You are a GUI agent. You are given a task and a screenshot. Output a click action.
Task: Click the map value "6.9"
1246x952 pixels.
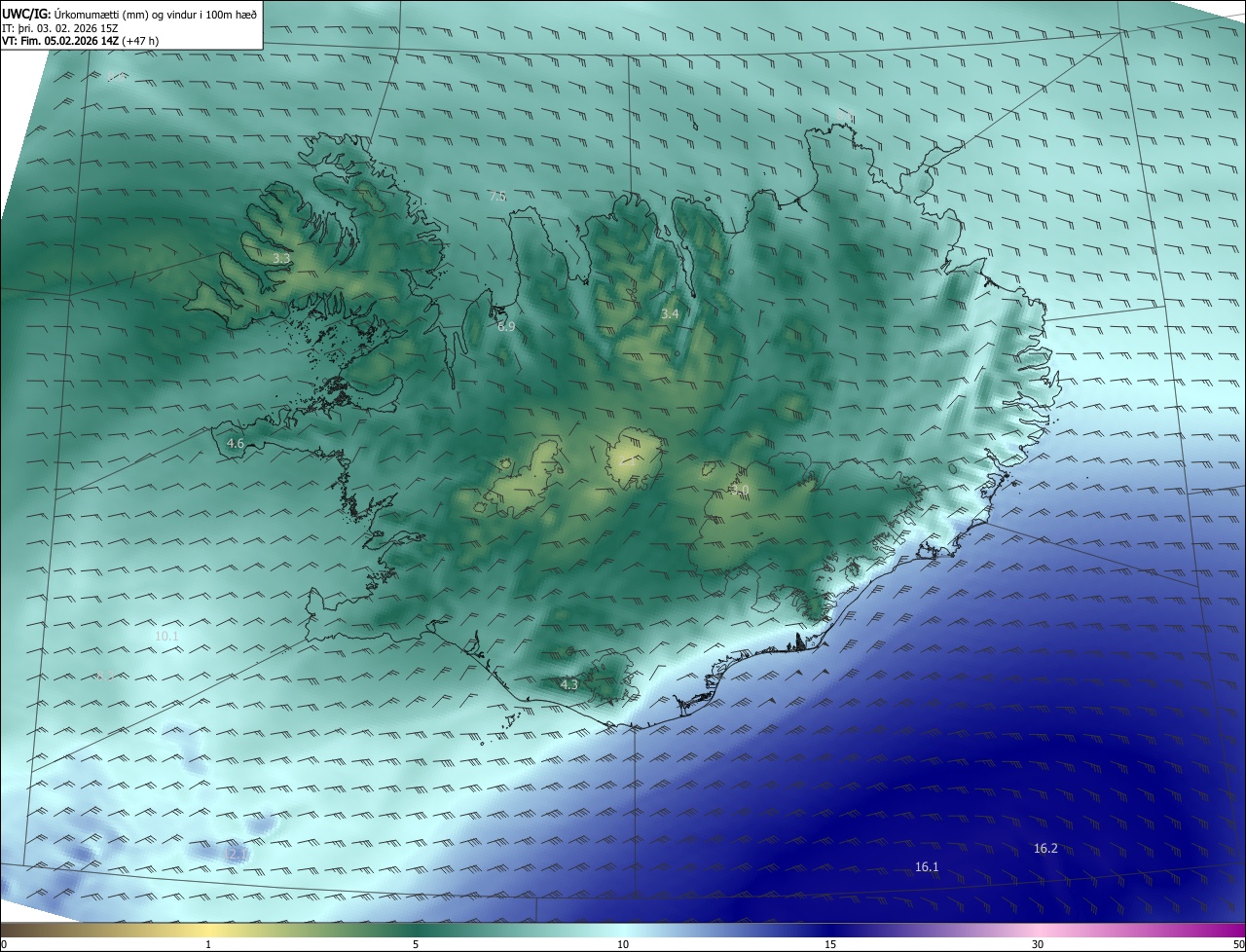pos(506,326)
